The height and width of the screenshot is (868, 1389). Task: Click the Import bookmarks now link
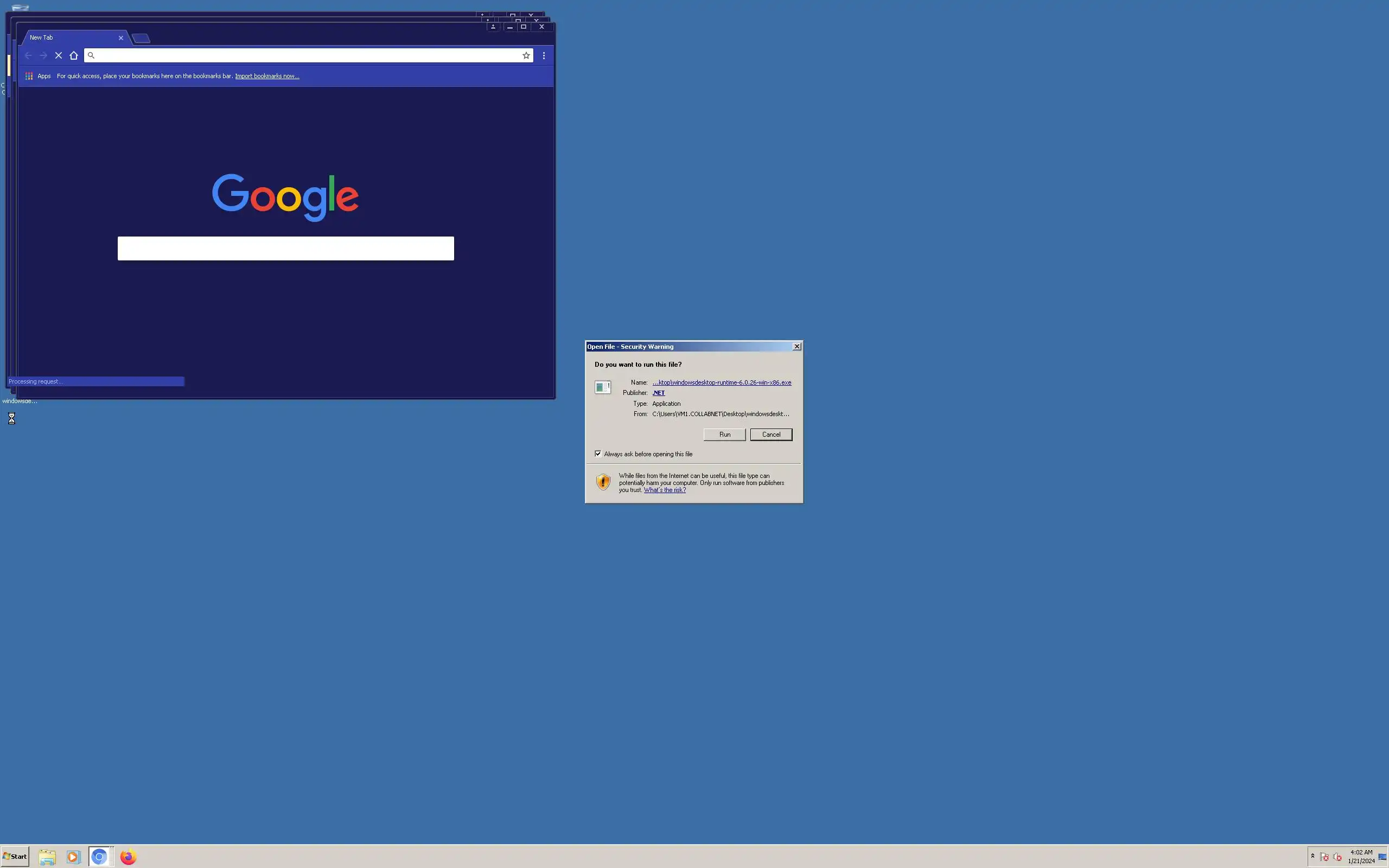267,76
